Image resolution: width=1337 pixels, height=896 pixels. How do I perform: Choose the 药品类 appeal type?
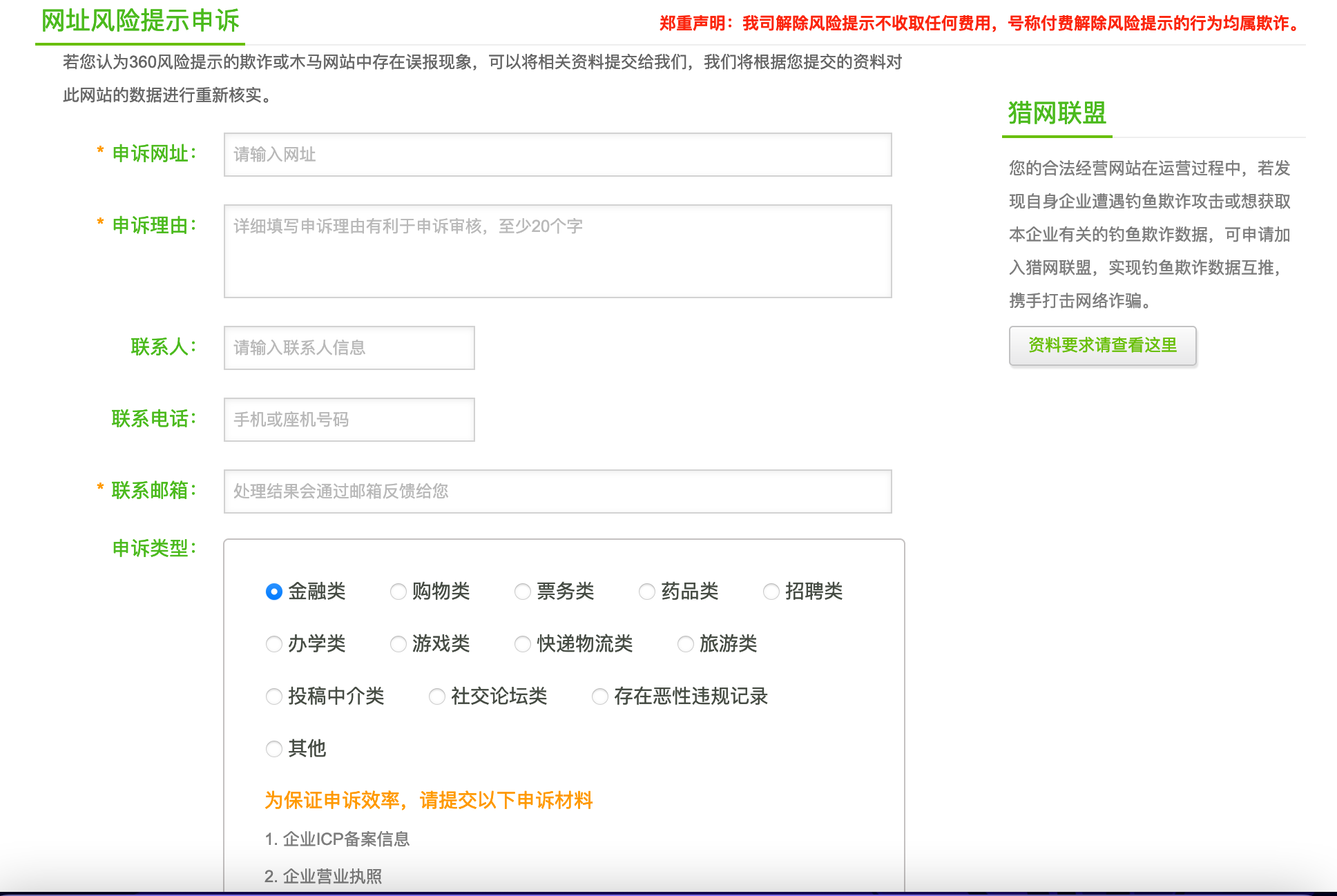pos(647,592)
